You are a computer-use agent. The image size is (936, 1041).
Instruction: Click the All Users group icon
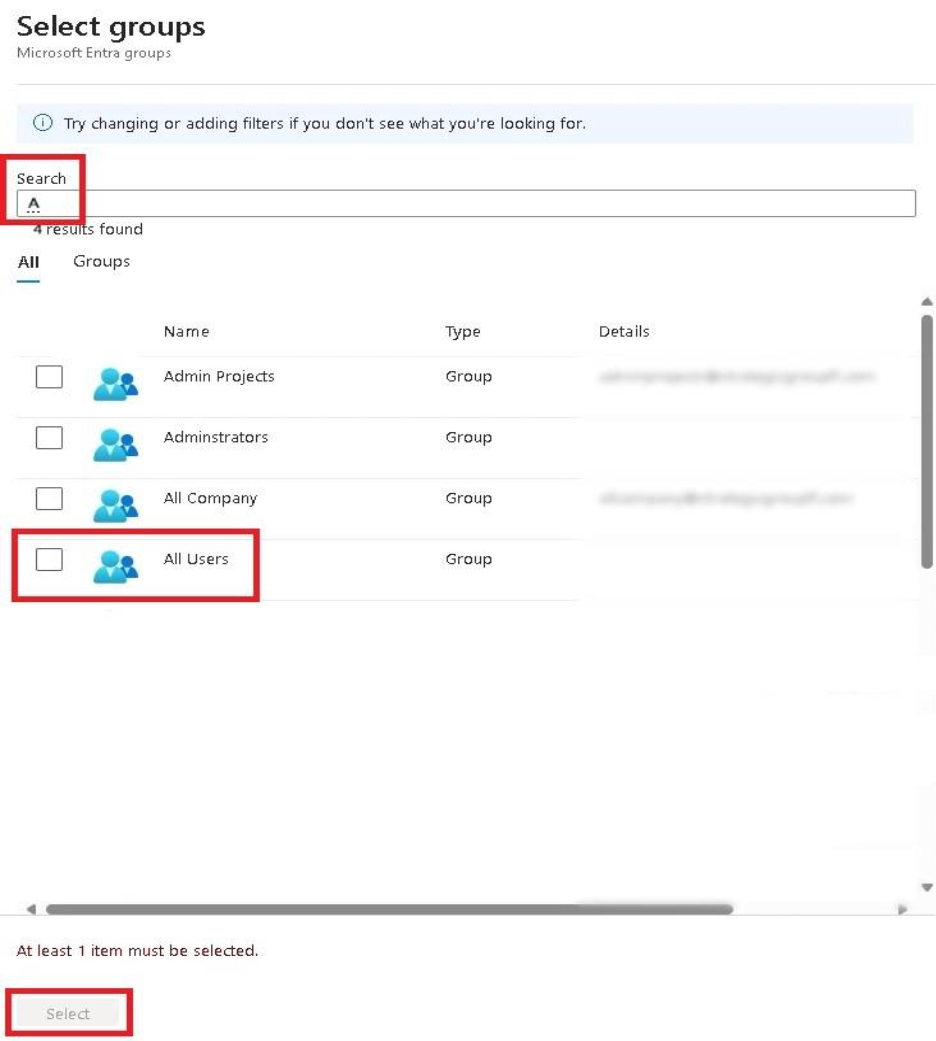[x=115, y=560]
